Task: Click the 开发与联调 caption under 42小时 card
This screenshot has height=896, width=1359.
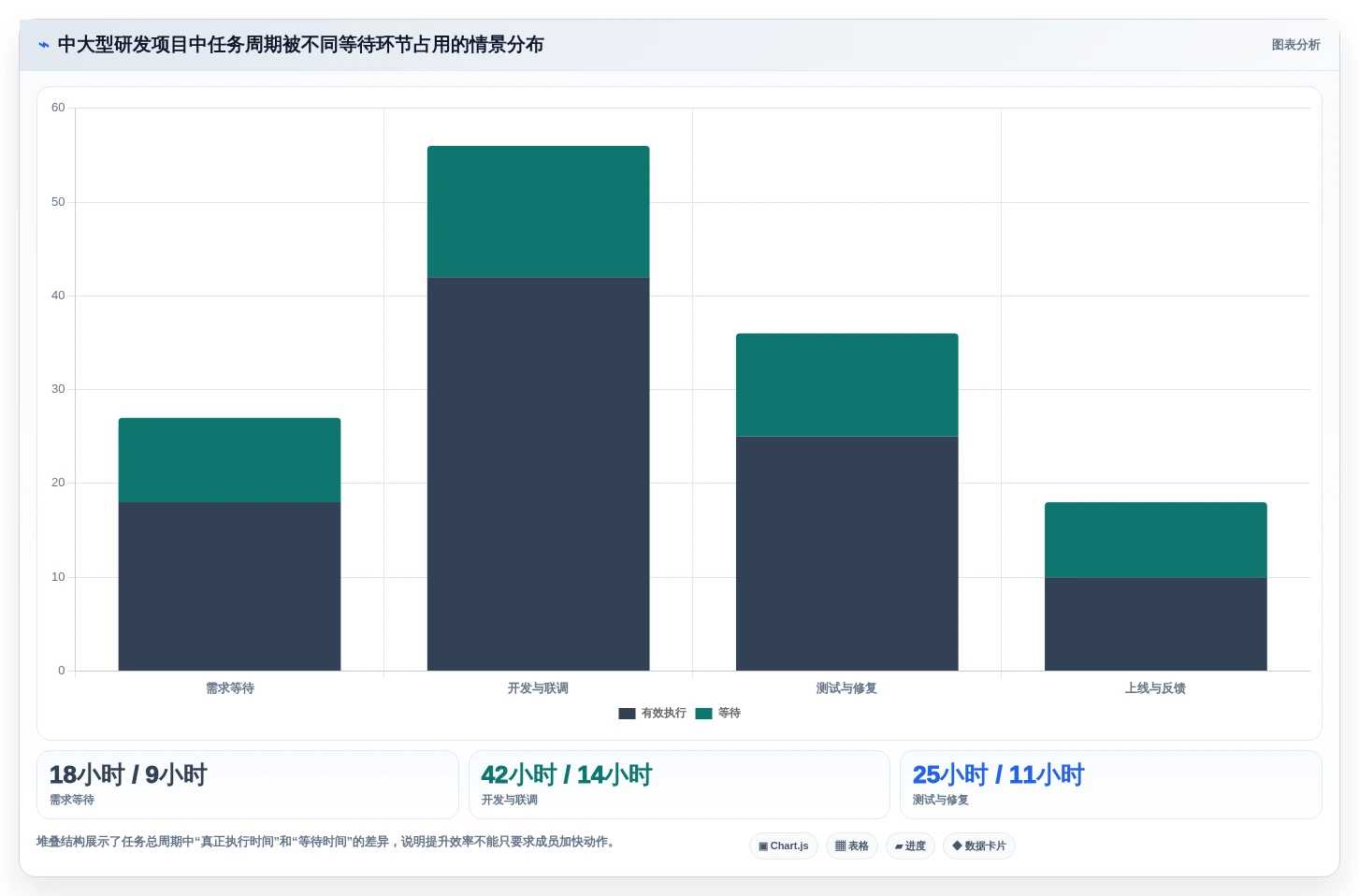Action: 510,800
